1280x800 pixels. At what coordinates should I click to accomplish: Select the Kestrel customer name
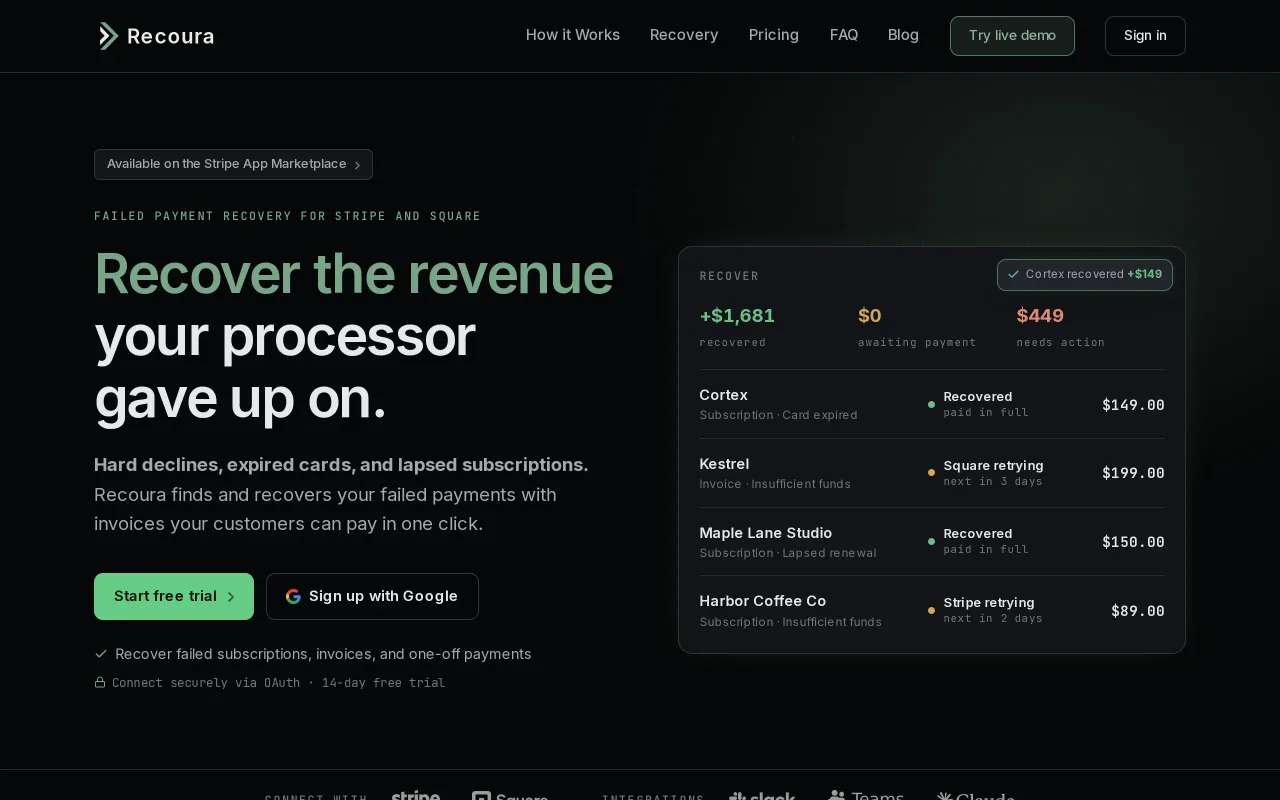[x=724, y=464]
